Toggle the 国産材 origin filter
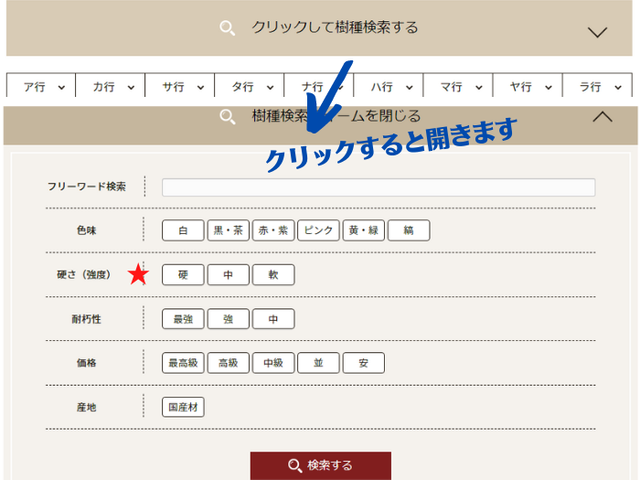The image size is (640, 480). point(183,407)
